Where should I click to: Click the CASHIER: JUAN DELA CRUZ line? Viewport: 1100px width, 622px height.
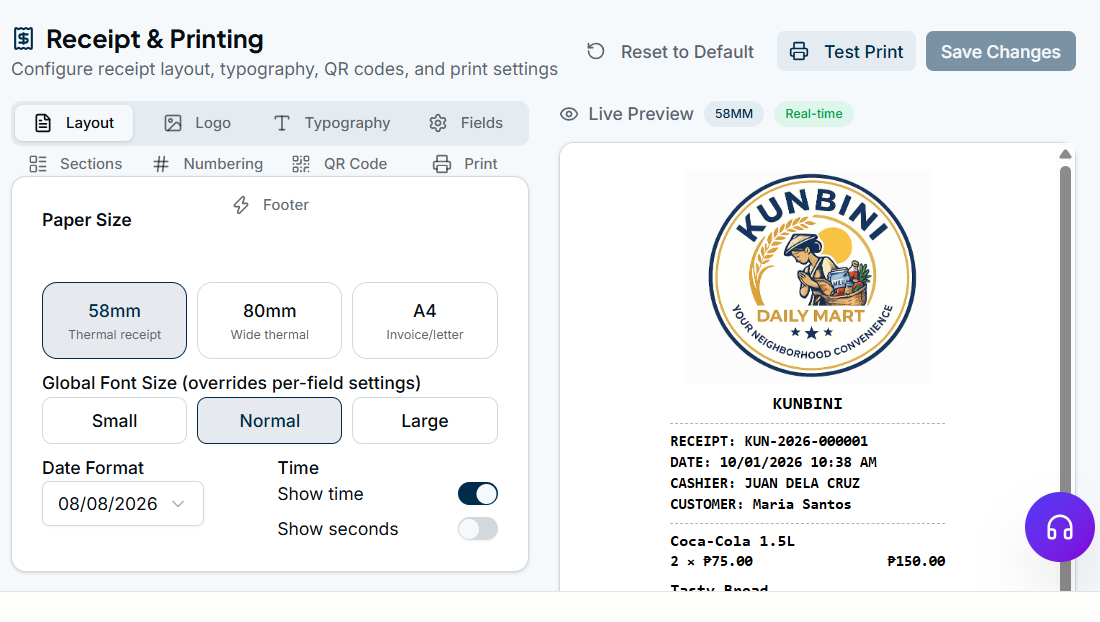click(x=765, y=483)
